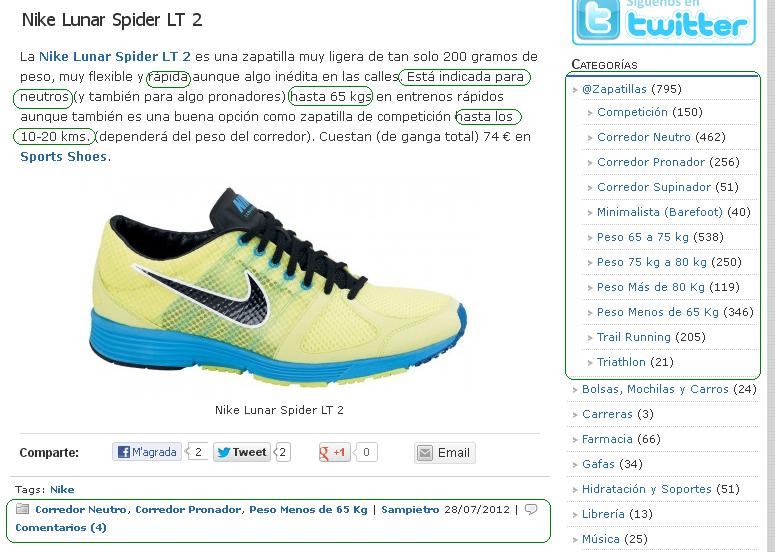Click the page's vertical scrollbar

(x=770, y=276)
